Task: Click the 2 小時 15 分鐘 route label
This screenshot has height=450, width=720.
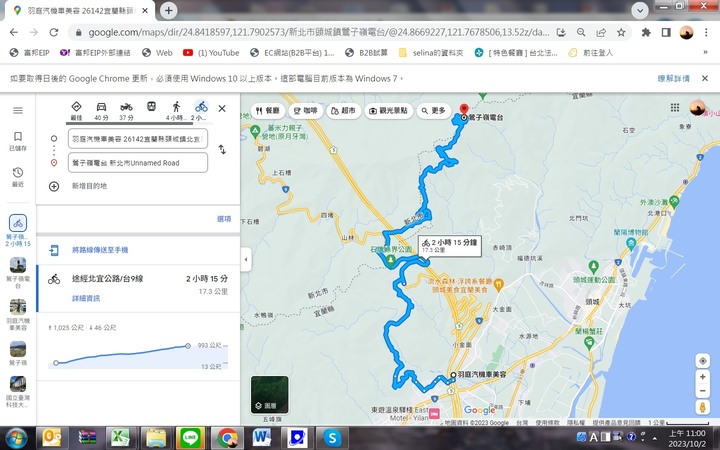Action: click(x=450, y=246)
